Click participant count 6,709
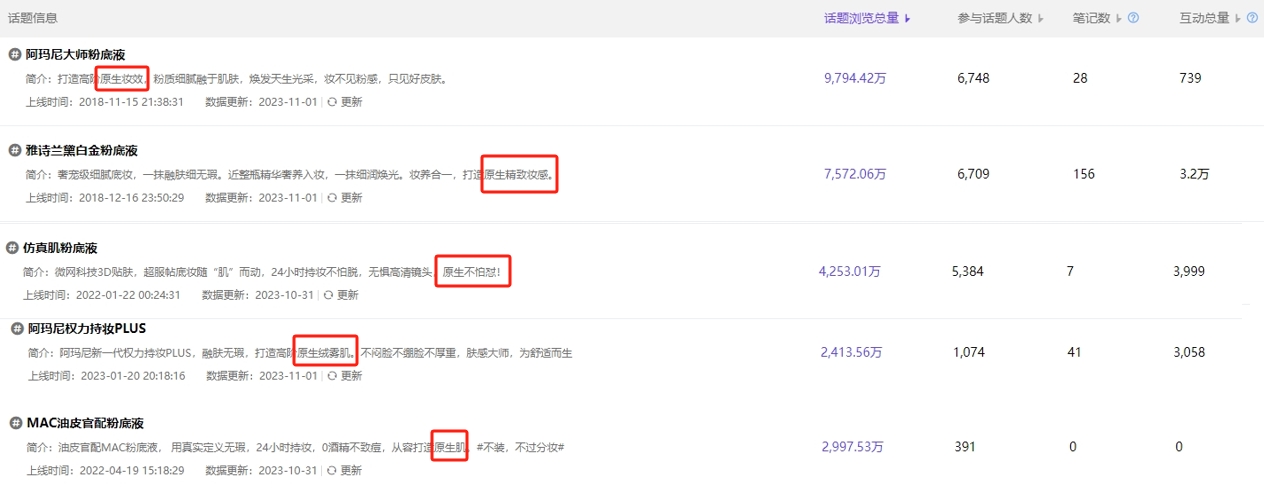Image resolution: width=1264 pixels, height=501 pixels. point(973,174)
